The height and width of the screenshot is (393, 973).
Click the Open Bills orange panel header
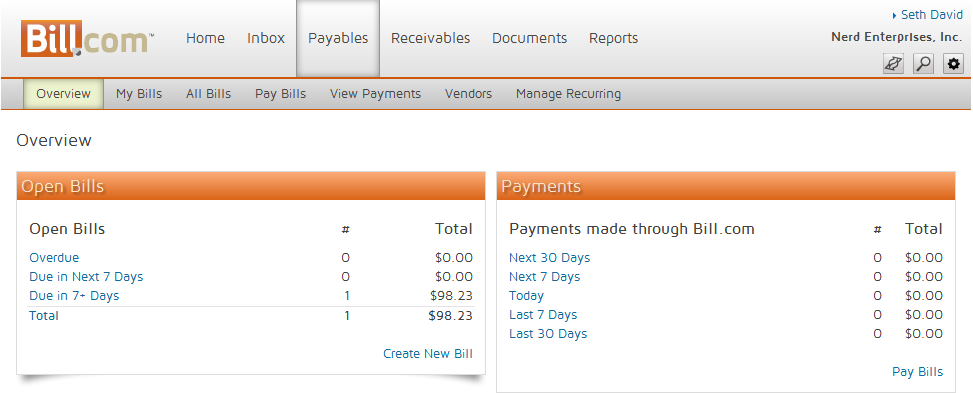coord(251,186)
